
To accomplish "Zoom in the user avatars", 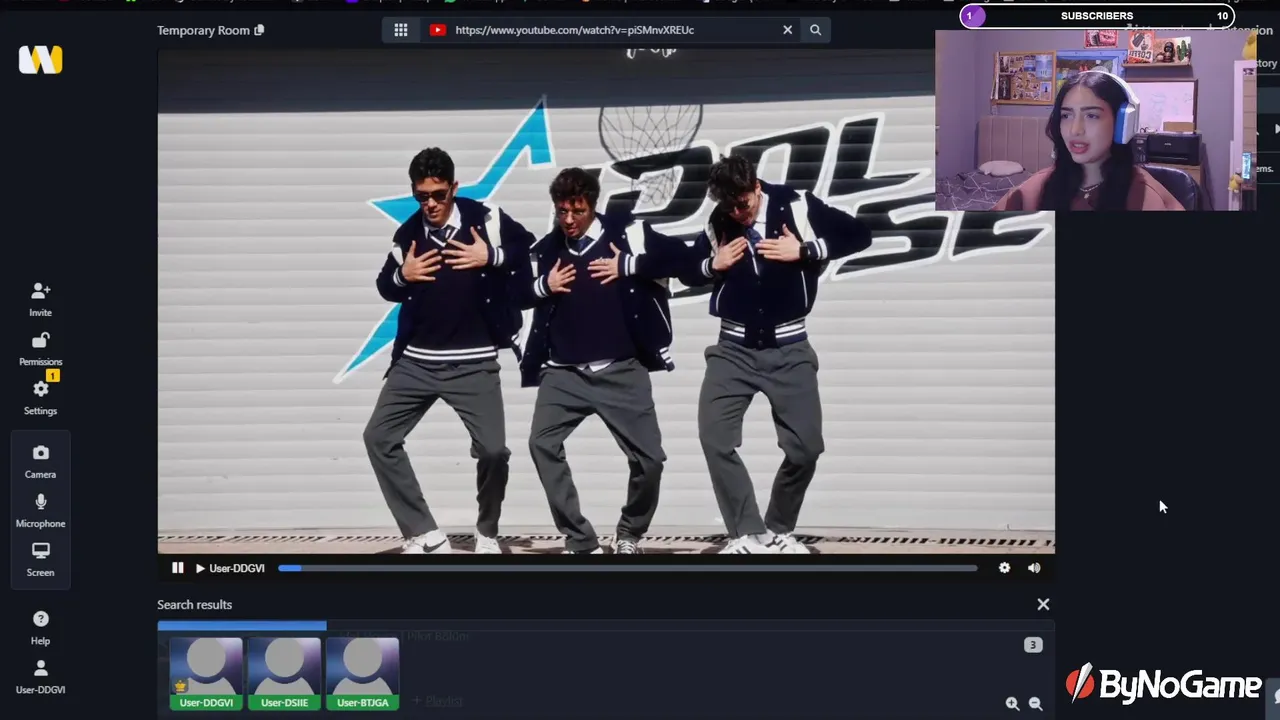I will (1012, 704).
